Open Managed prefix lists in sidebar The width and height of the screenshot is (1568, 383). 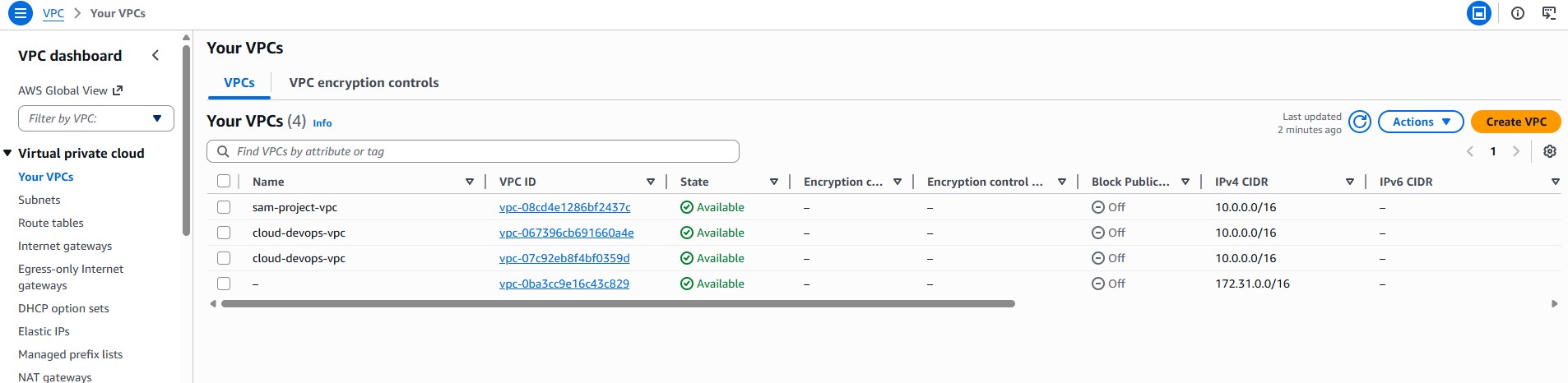pos(70,354)
